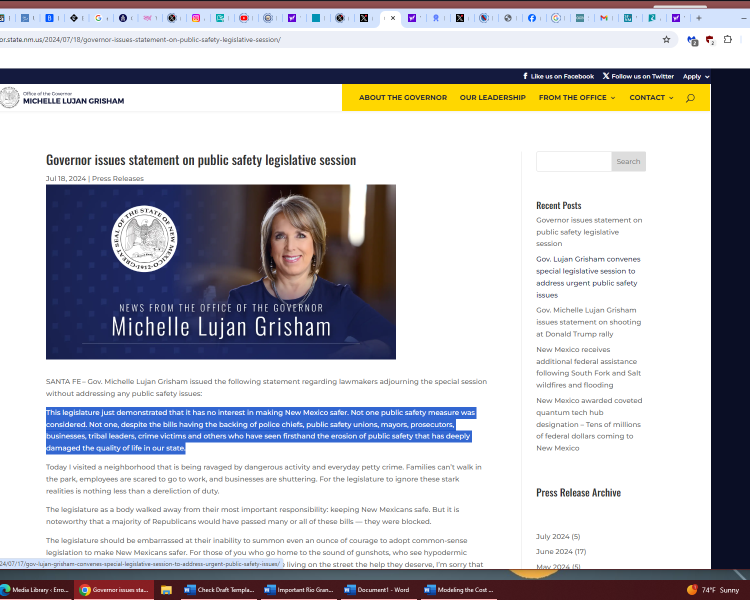750x600 pixels.
Task: Open the About the Governor menu item
Action: 403,98
